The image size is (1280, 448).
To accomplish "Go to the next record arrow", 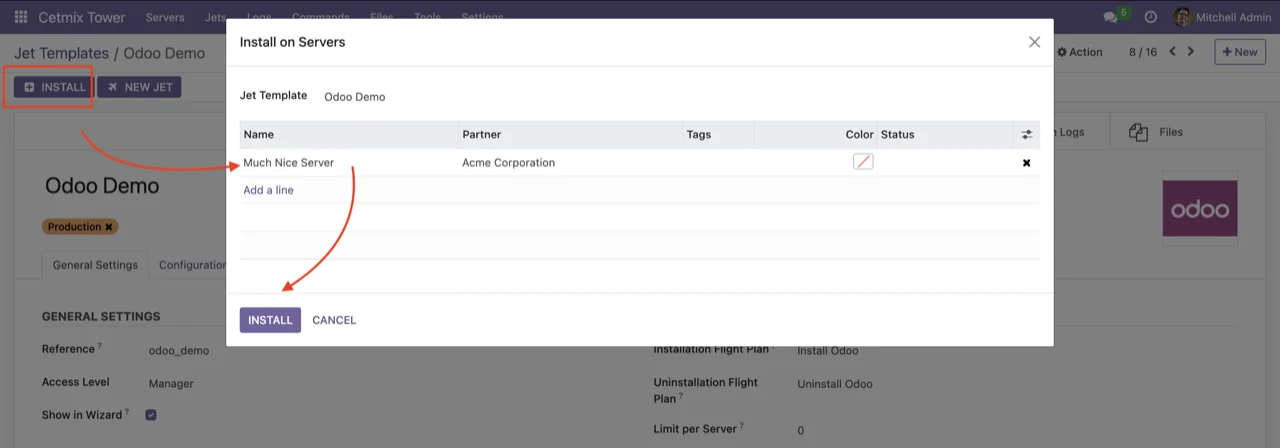I will (x=1190, y=52).
